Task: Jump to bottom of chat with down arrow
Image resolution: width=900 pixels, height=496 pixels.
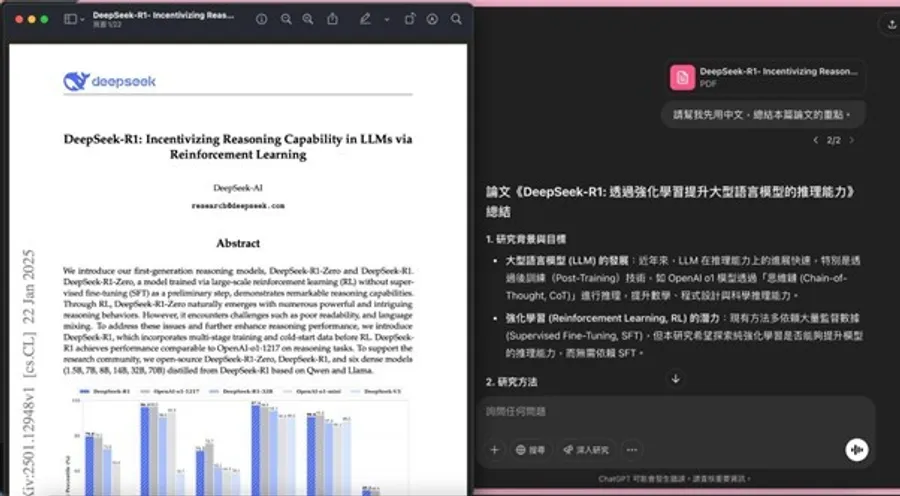Action: 676,378
